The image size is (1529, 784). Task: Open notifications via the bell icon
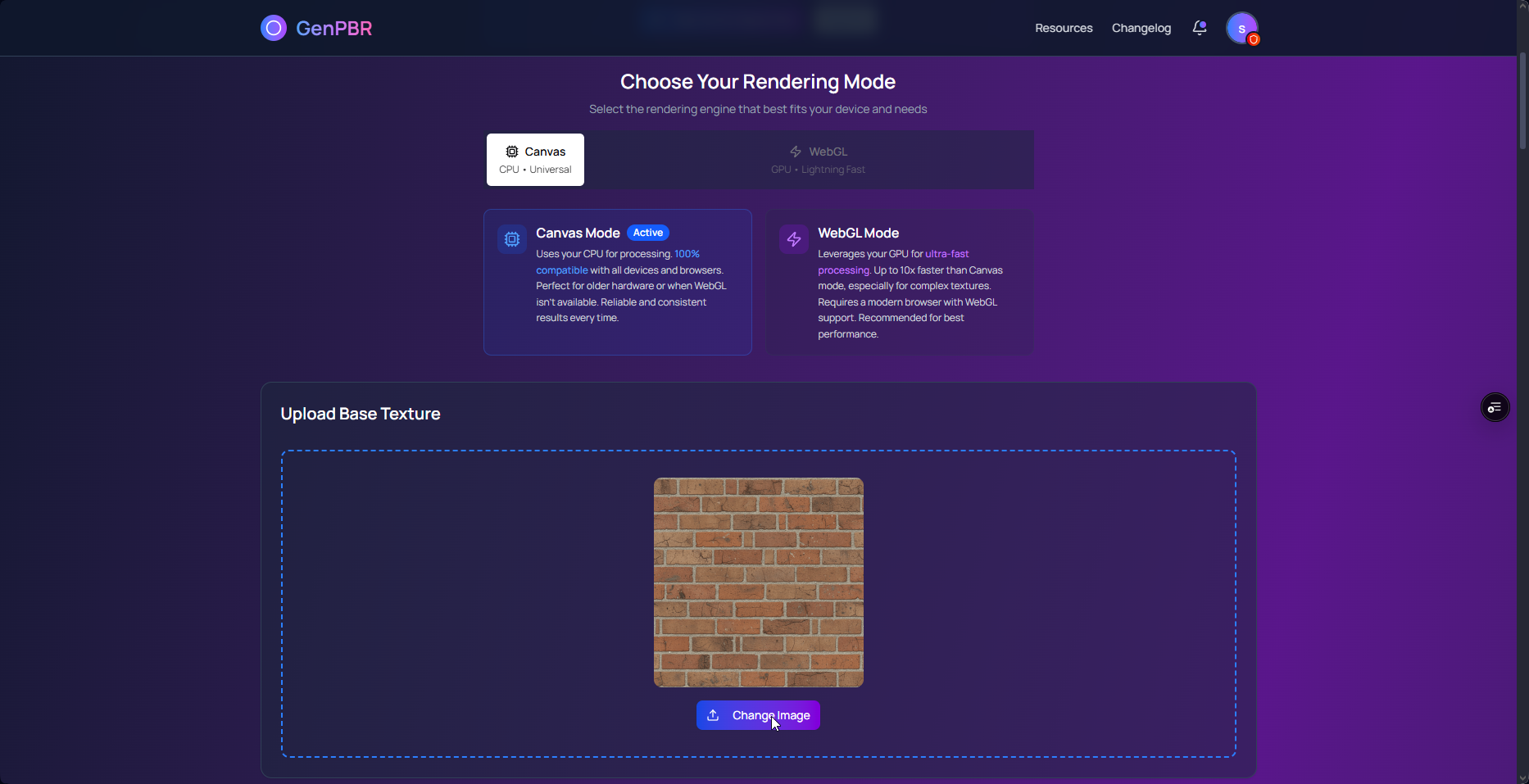pos(1200,28)
